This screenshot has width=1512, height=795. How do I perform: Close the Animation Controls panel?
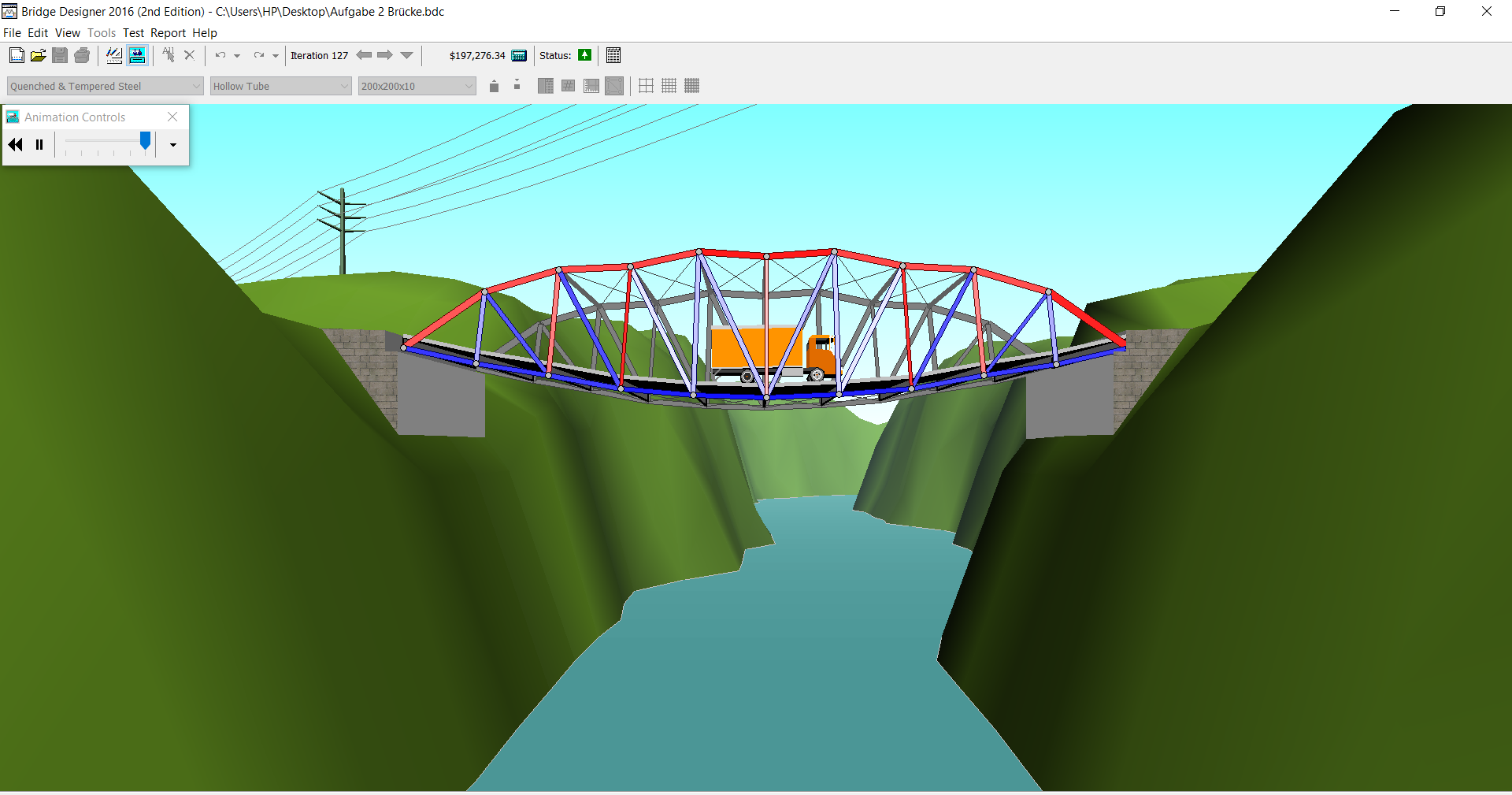tap(172, 117)
